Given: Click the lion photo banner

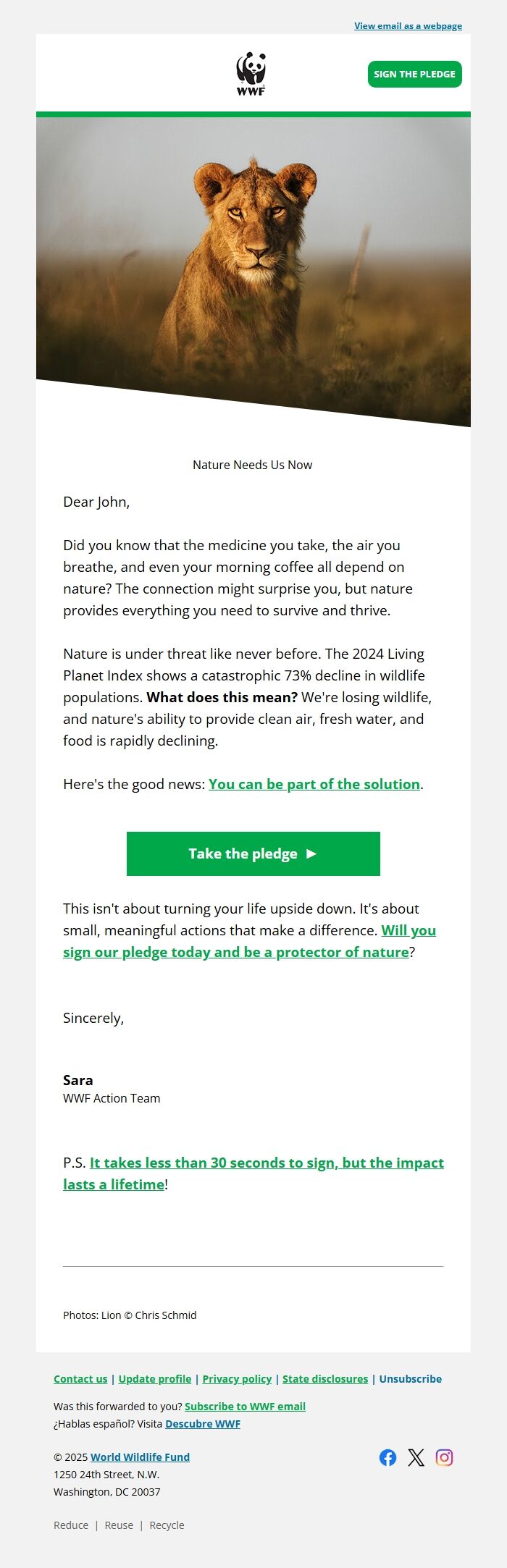Looking at the screenshot, I should pos(253,261).
